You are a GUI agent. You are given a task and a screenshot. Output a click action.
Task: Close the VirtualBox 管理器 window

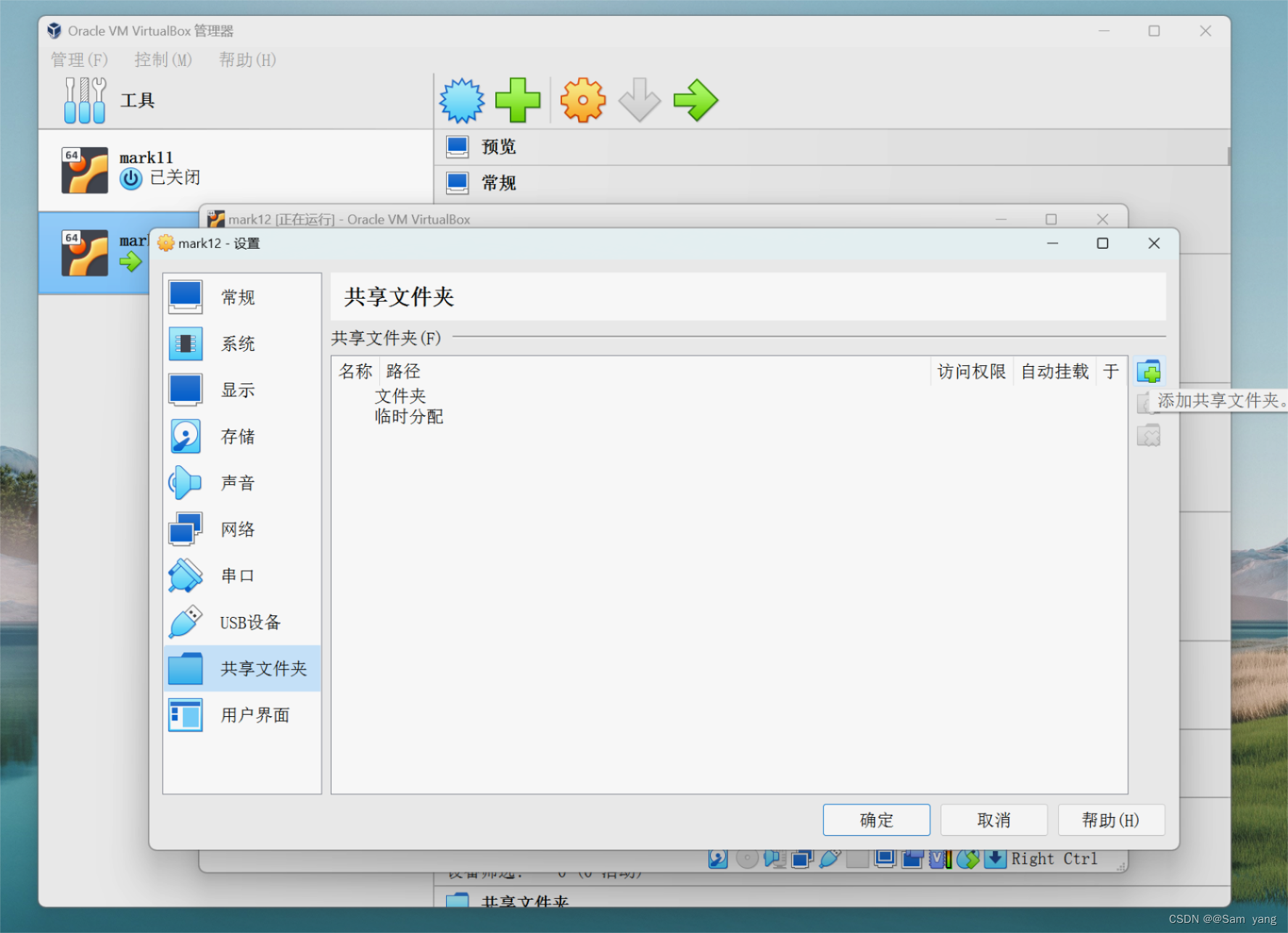[x=1205, y=31]
